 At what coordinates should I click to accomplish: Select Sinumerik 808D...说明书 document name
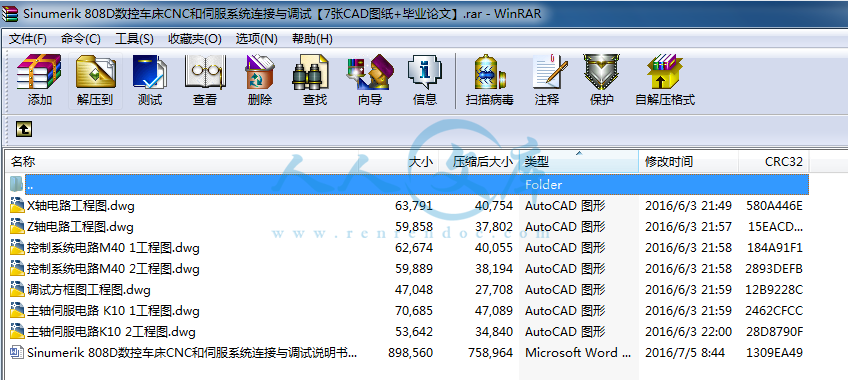pos(192,354)
